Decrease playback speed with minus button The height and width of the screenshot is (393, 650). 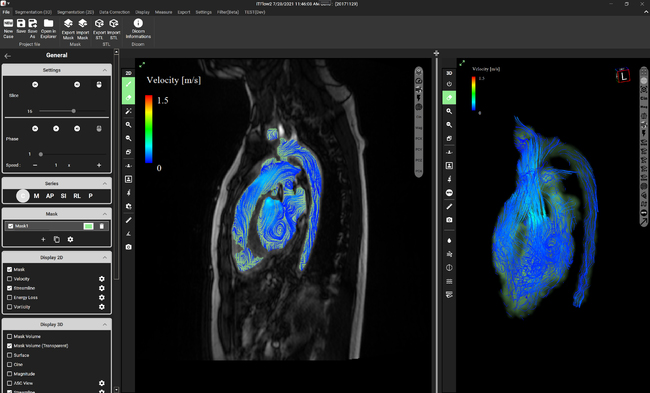[x=35, y=165]
